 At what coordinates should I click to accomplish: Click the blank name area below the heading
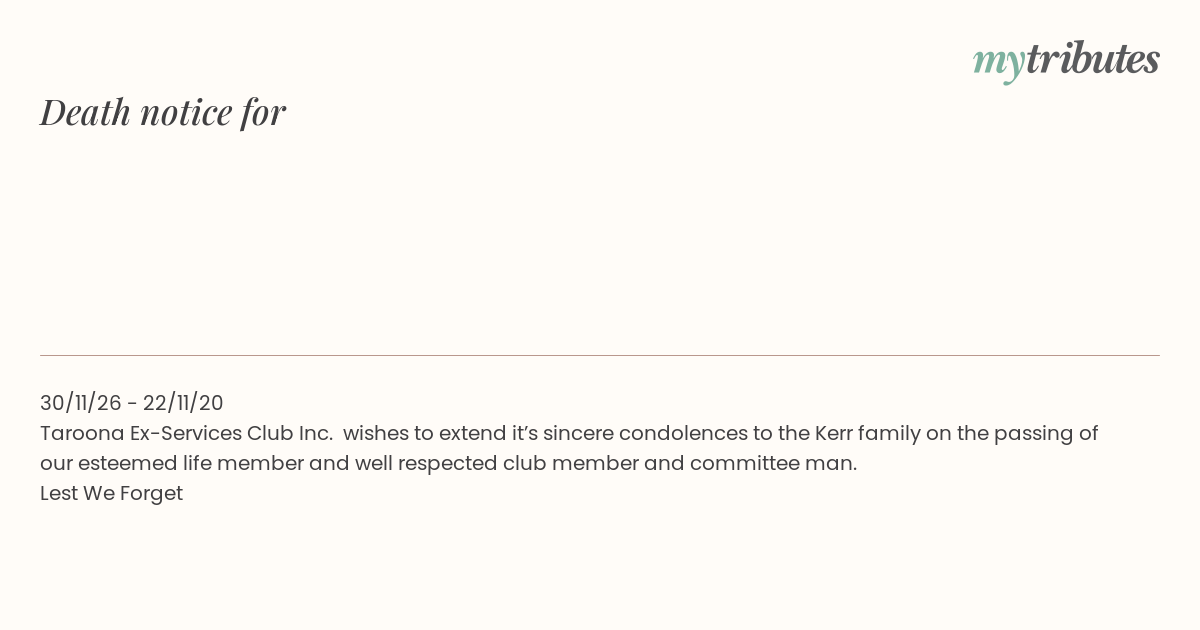(600, 240)
